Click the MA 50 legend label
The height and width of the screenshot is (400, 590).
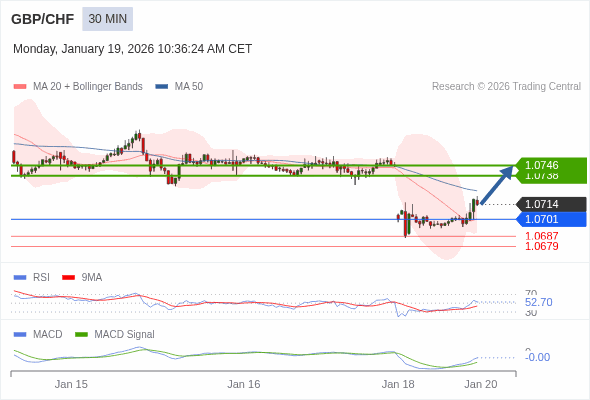point(189,87)
